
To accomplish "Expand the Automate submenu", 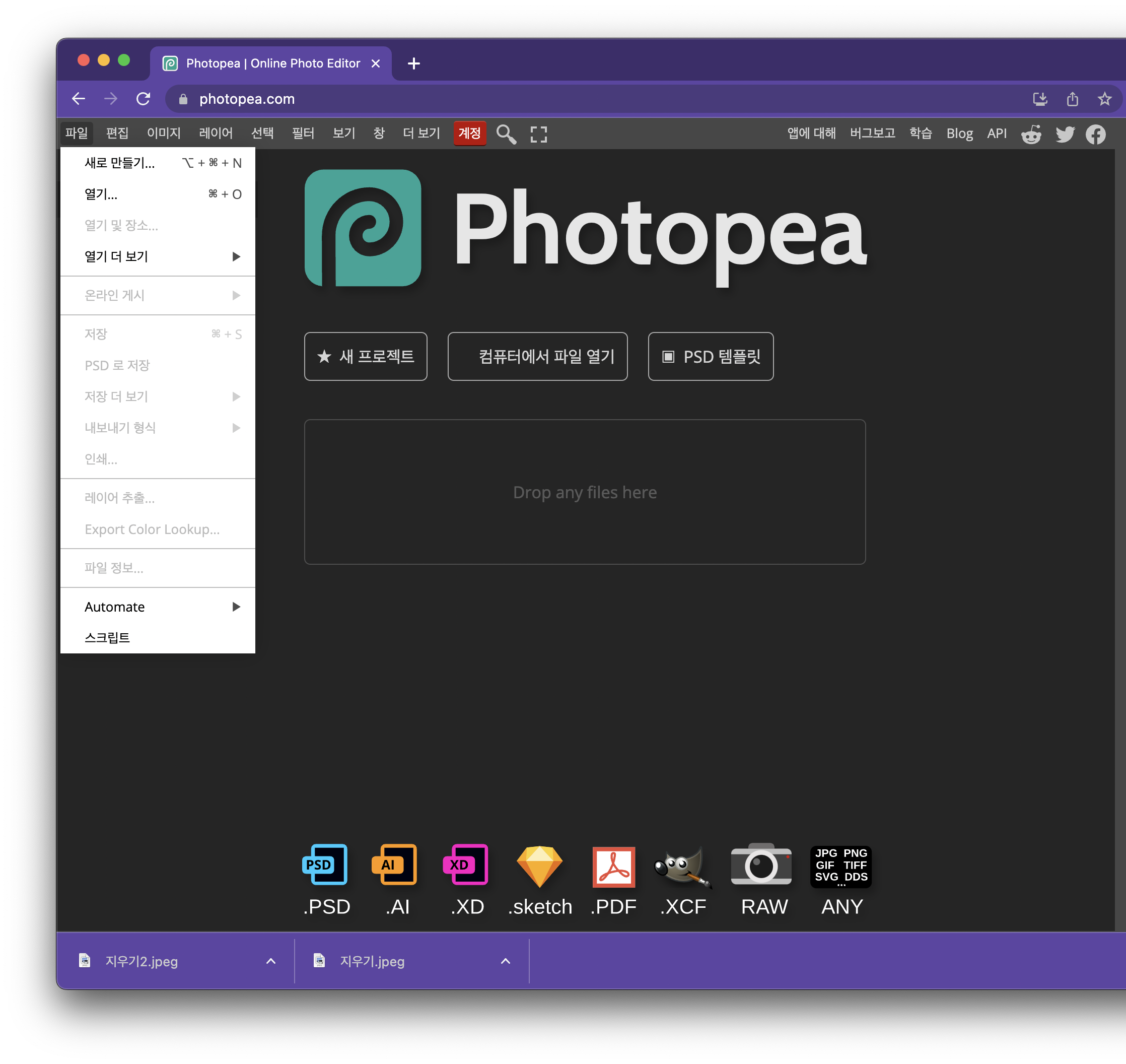I will 158,607.
